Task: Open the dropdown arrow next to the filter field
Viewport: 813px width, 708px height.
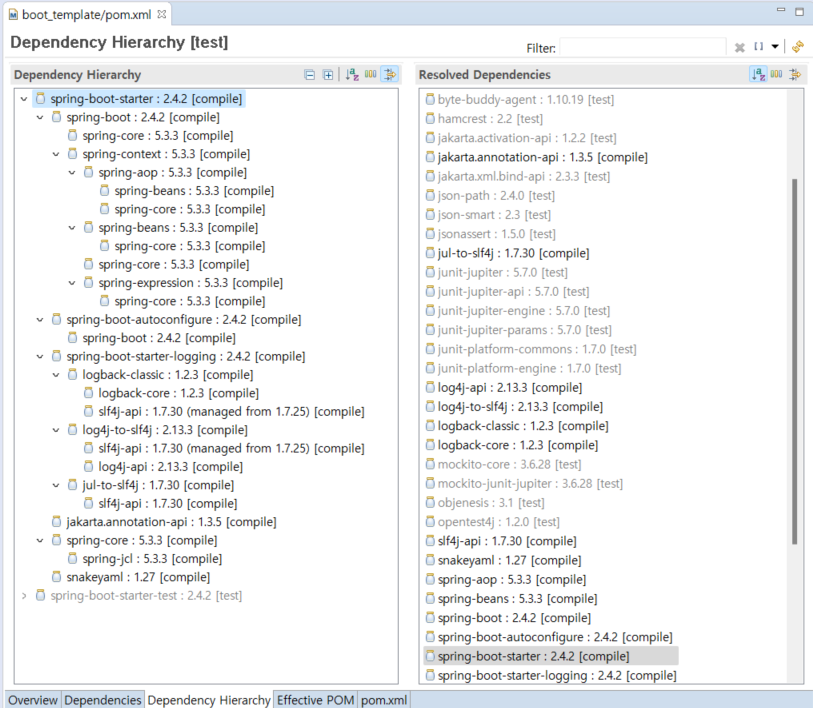Action: pos(775,47)
